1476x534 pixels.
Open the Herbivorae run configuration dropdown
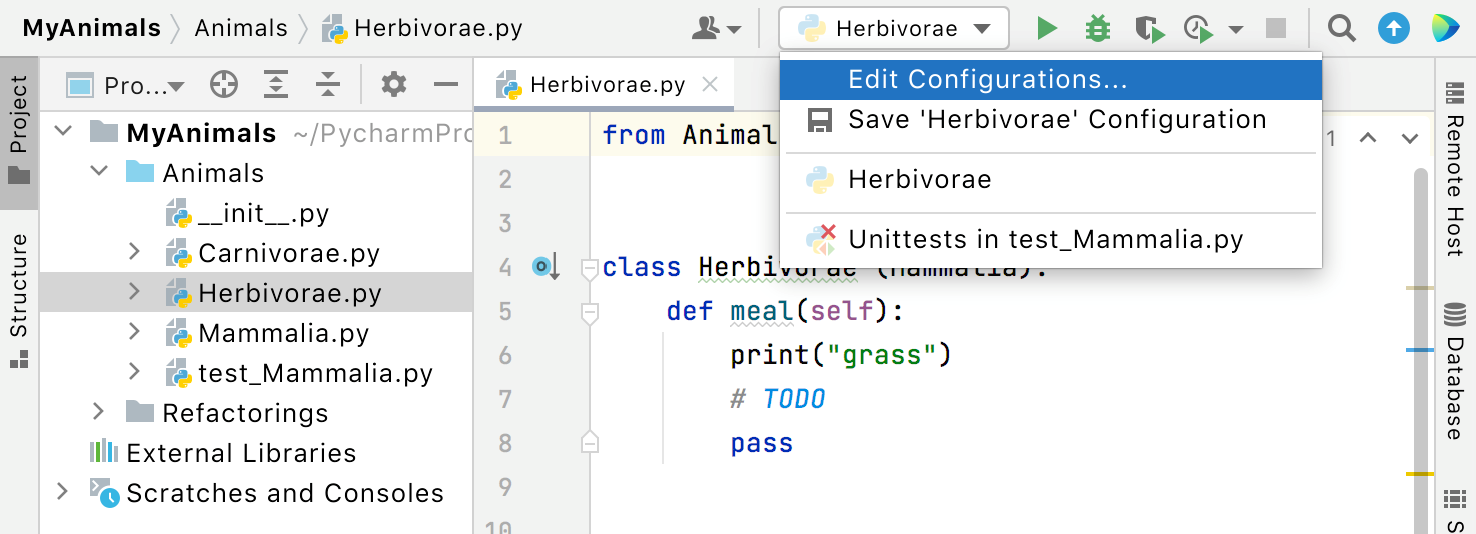(x=894, y=28)
